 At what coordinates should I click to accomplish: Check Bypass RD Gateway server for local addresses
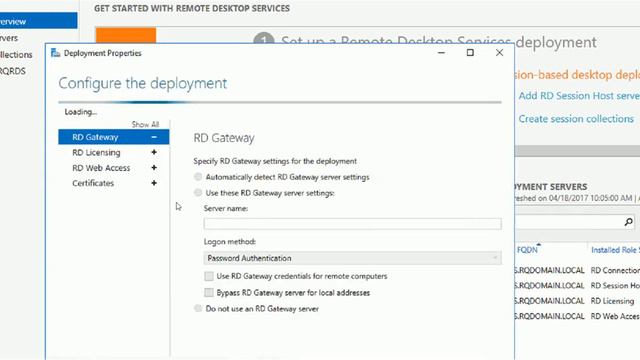click(209, 293)
